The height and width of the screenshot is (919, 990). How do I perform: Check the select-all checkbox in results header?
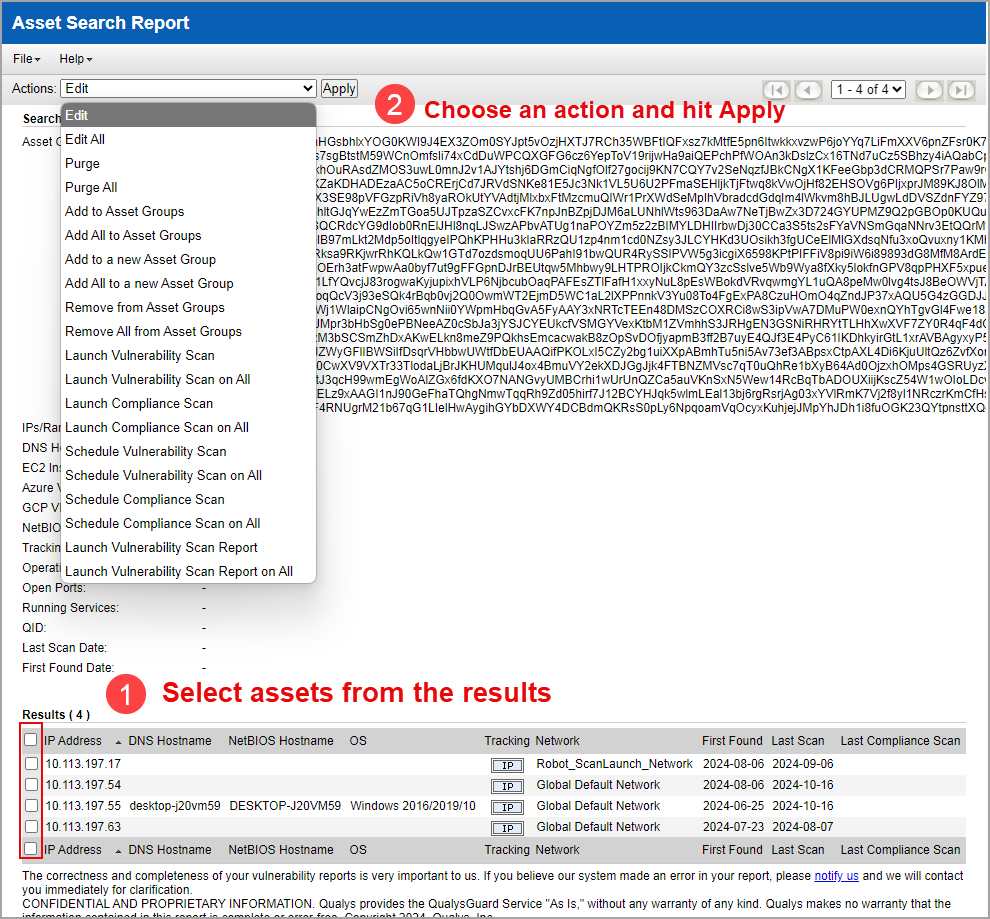(x=31, y=740)
